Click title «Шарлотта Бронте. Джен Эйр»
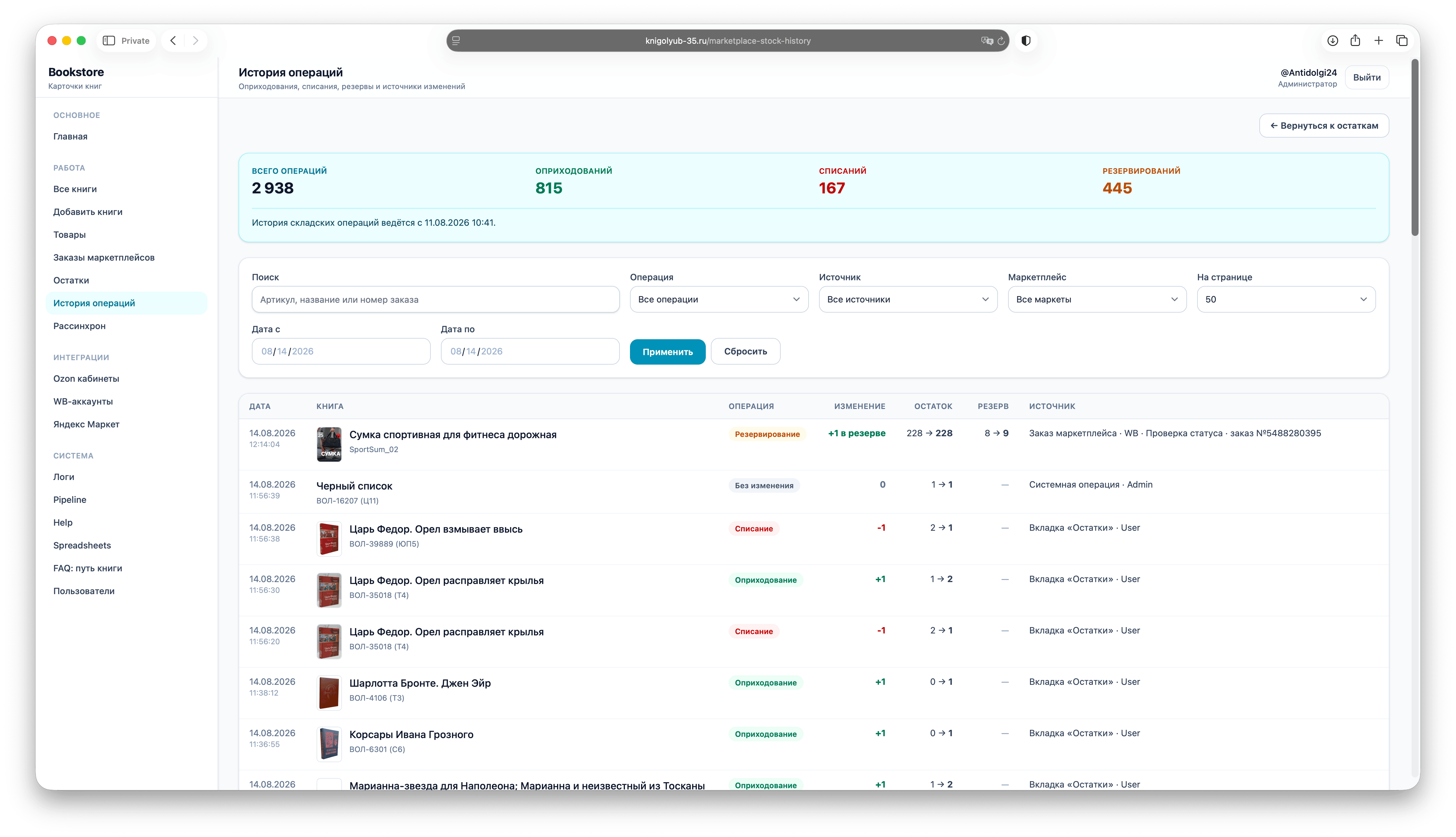The image size is (1456, 837). click(420, 683)
